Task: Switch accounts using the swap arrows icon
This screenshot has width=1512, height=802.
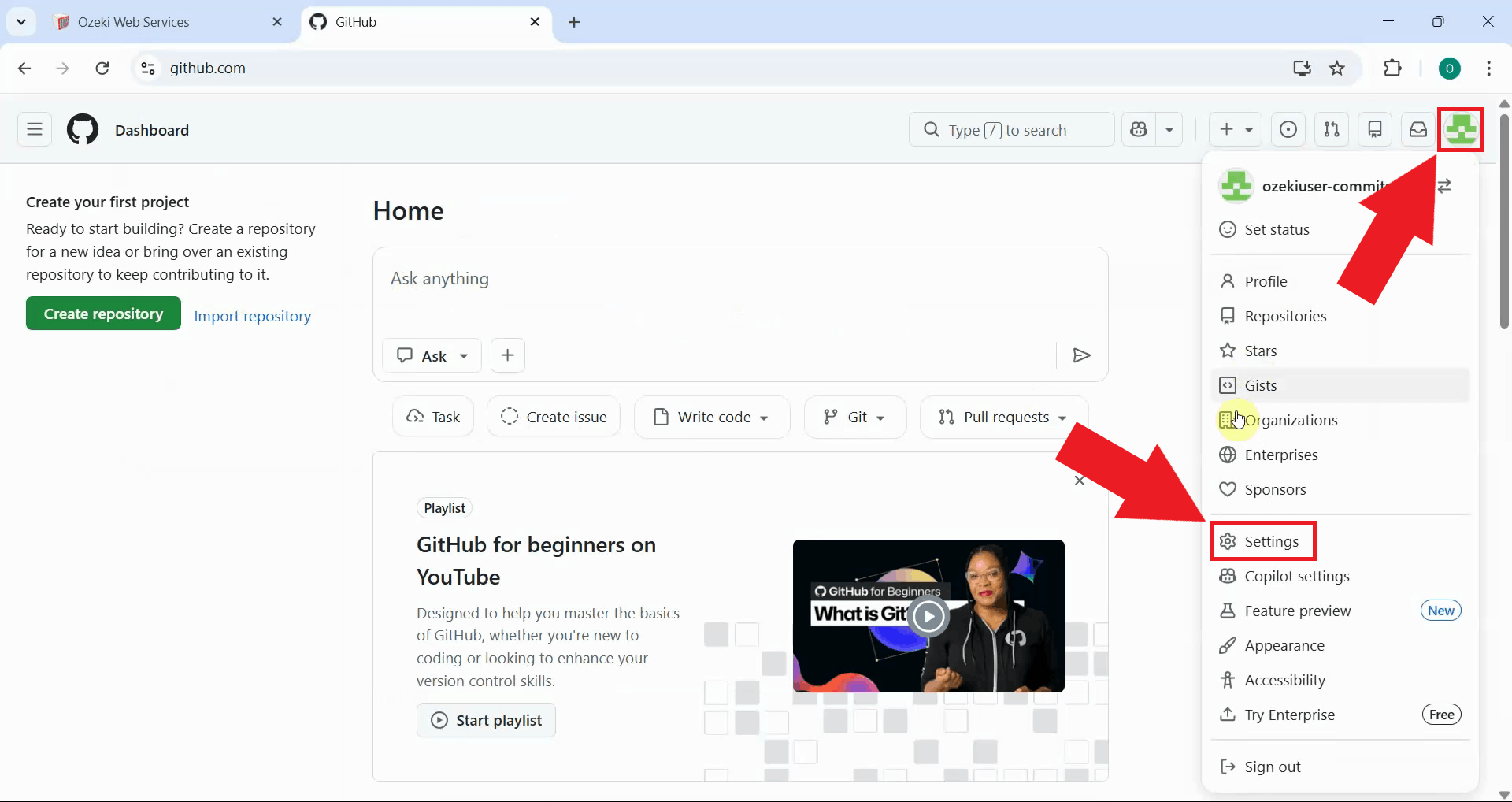Action: (1446, 186)
